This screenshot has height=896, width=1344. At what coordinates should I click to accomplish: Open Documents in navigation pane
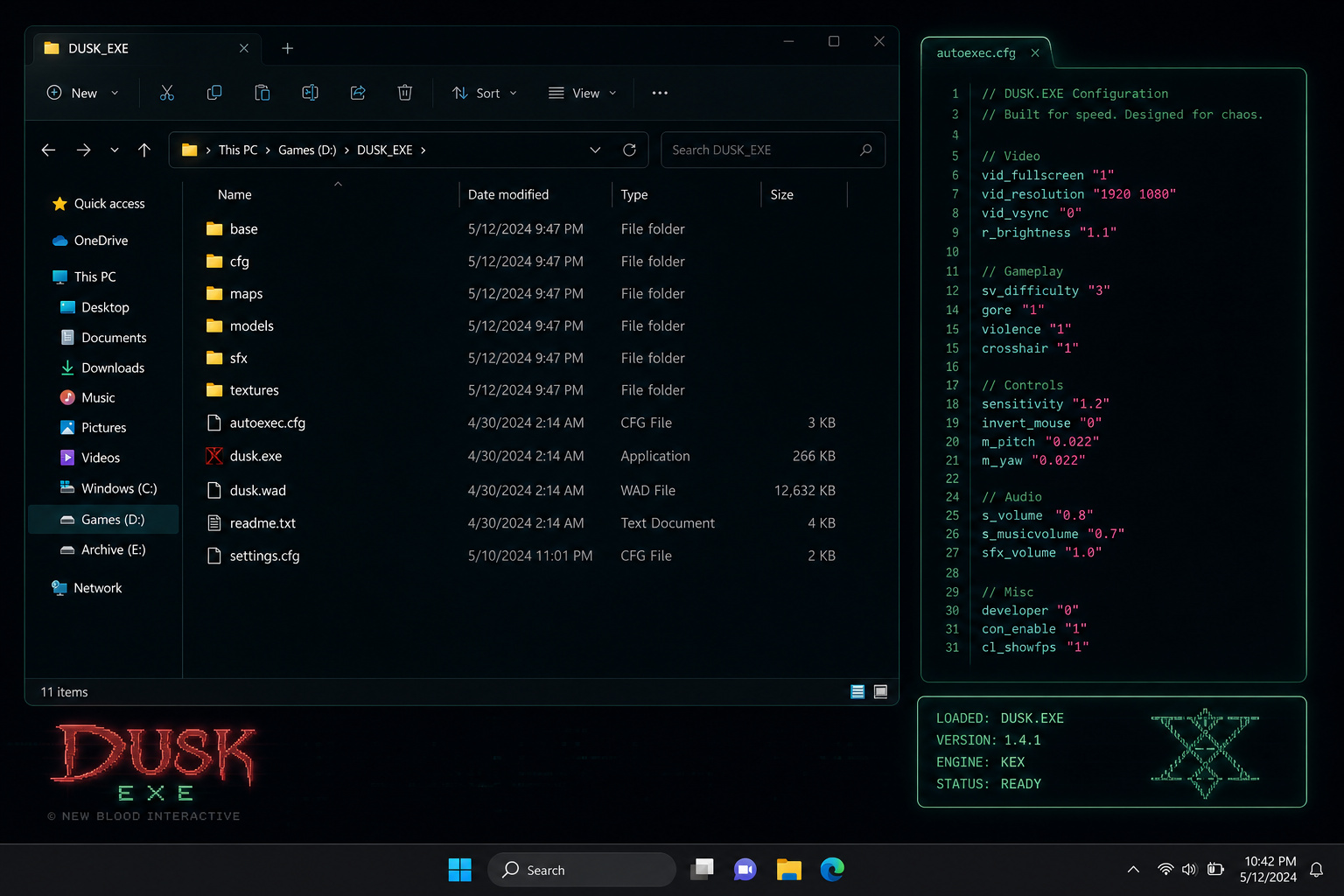pos(103,338)
